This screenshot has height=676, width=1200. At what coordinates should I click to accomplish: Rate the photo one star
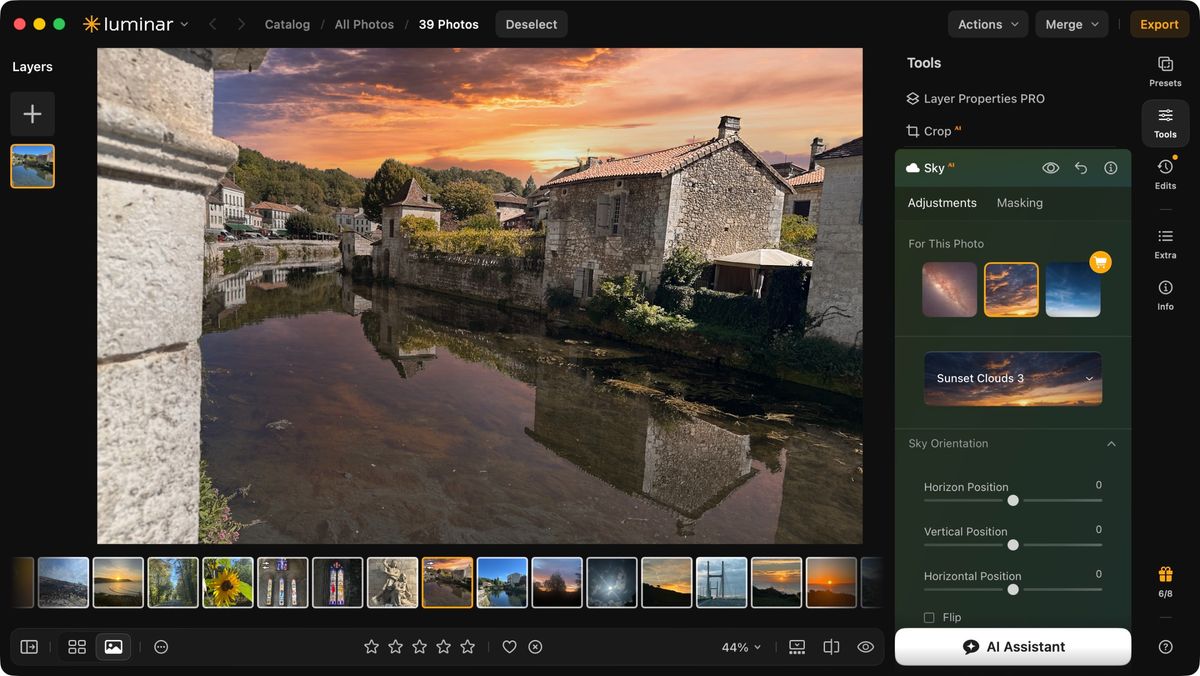pos(371,647)
